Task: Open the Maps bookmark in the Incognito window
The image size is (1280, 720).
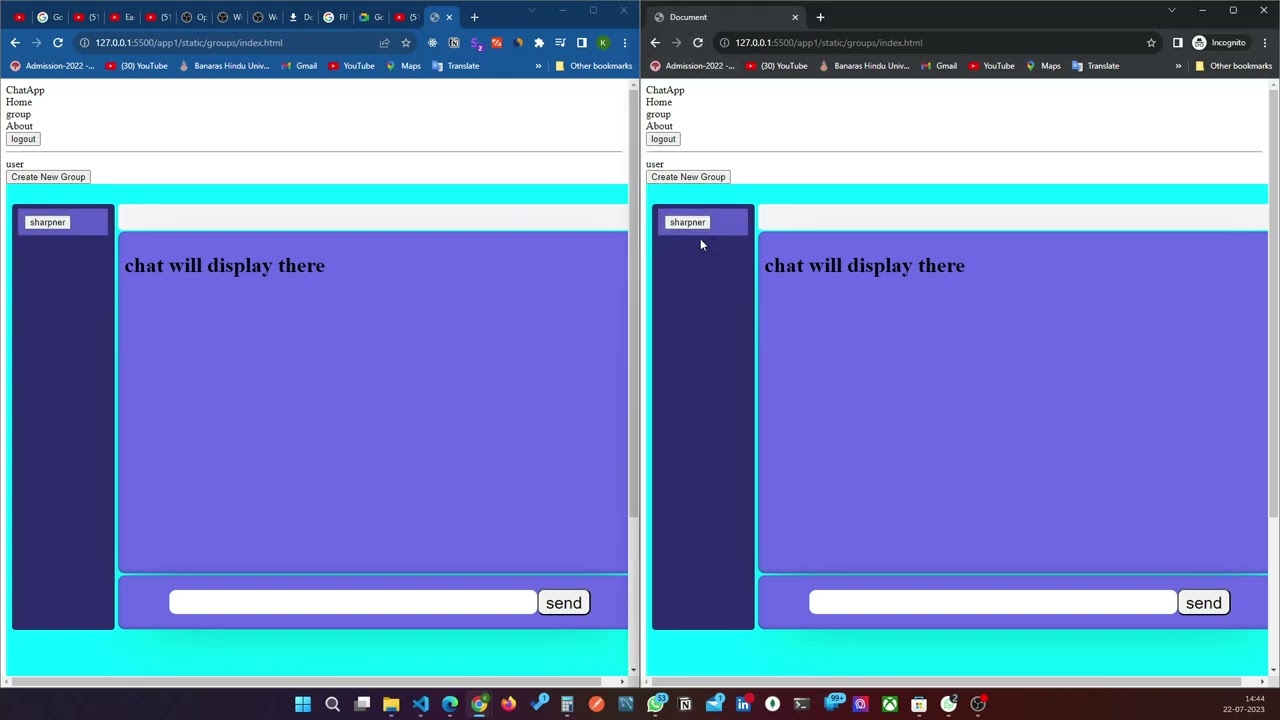Action: point(1043,66)
